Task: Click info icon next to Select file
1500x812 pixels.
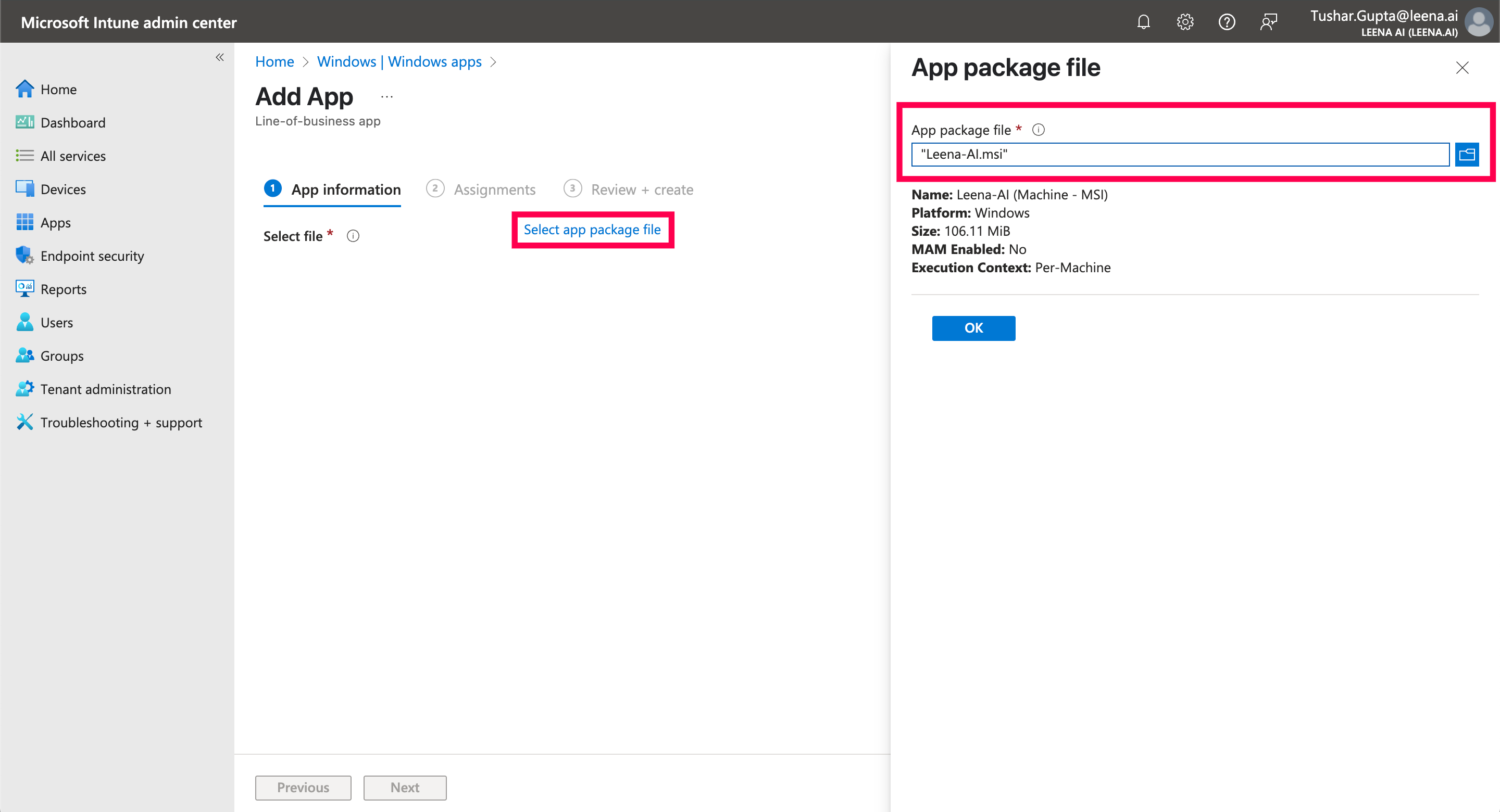Action: click(x=353, y=236)
